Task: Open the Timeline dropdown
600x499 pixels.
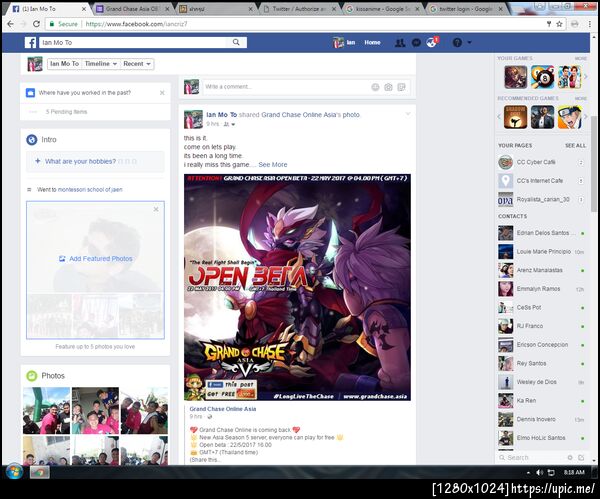Action: coord(101,64)
